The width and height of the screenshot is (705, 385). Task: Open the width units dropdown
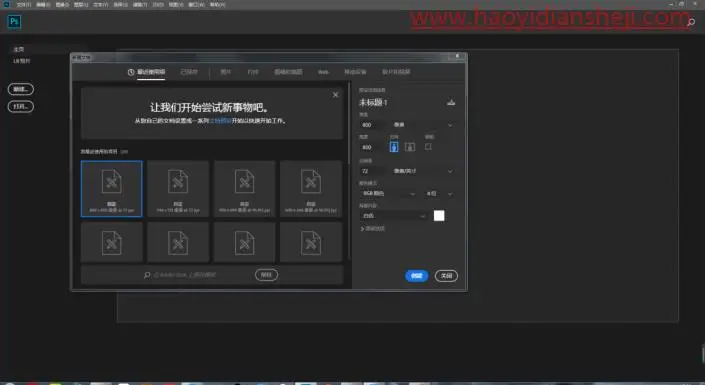423,125
